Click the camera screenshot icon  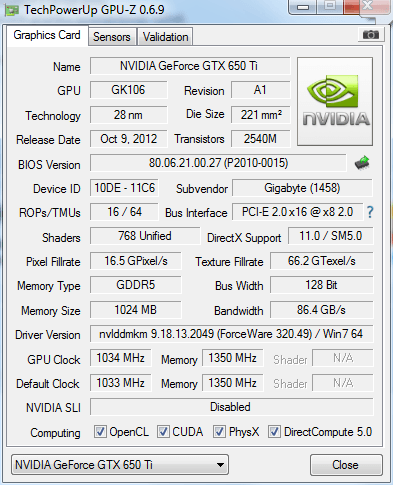[x=371, y=35]
